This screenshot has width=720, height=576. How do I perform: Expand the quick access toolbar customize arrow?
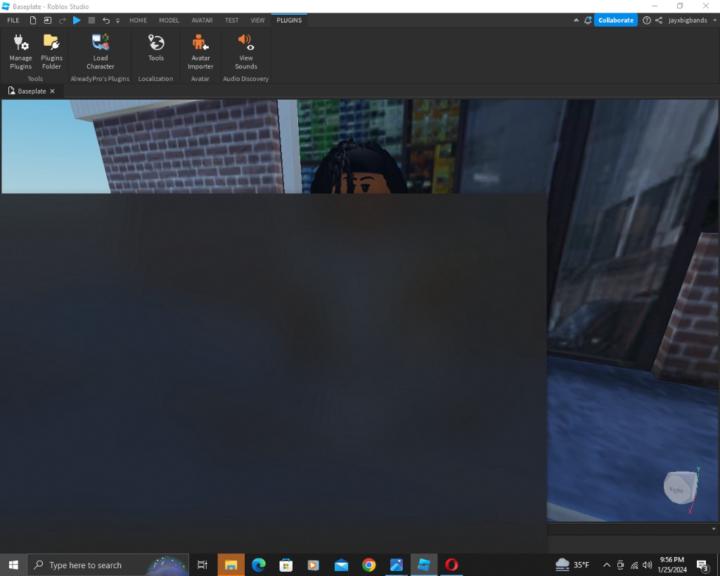point(118,21)
